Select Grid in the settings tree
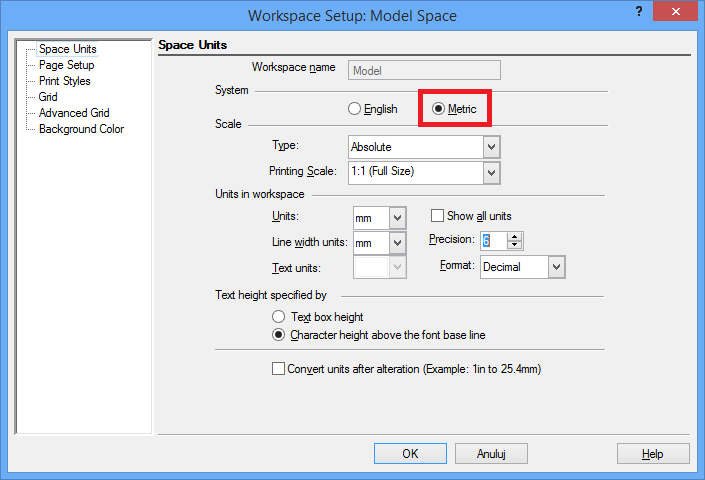Image resolution: width=705 pixels, height=480 pixels. click(48, 97)
